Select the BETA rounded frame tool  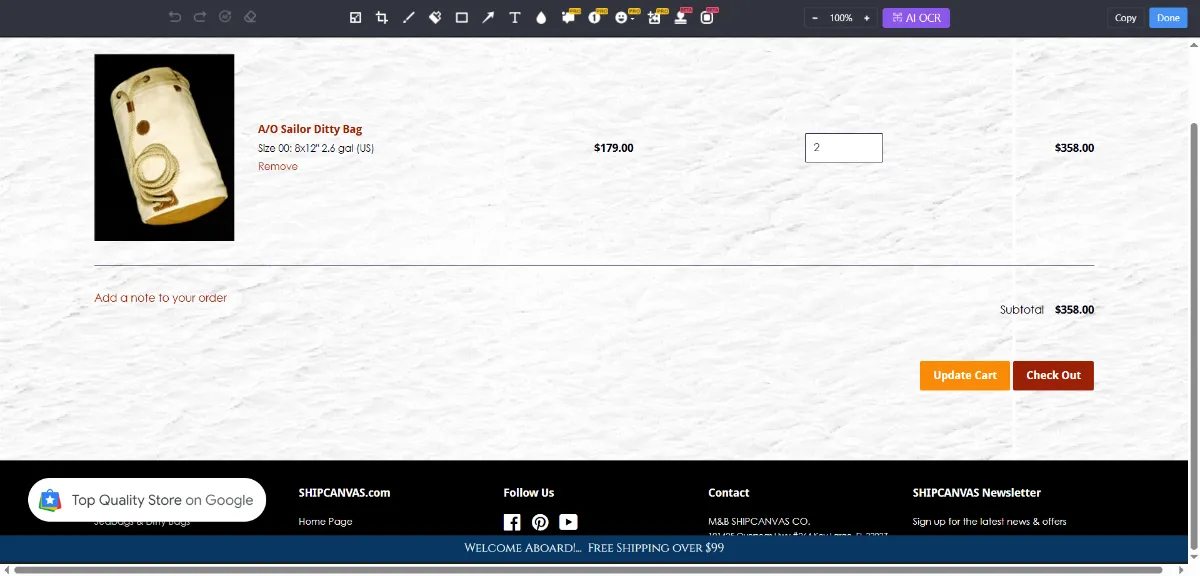pos(708,16)
